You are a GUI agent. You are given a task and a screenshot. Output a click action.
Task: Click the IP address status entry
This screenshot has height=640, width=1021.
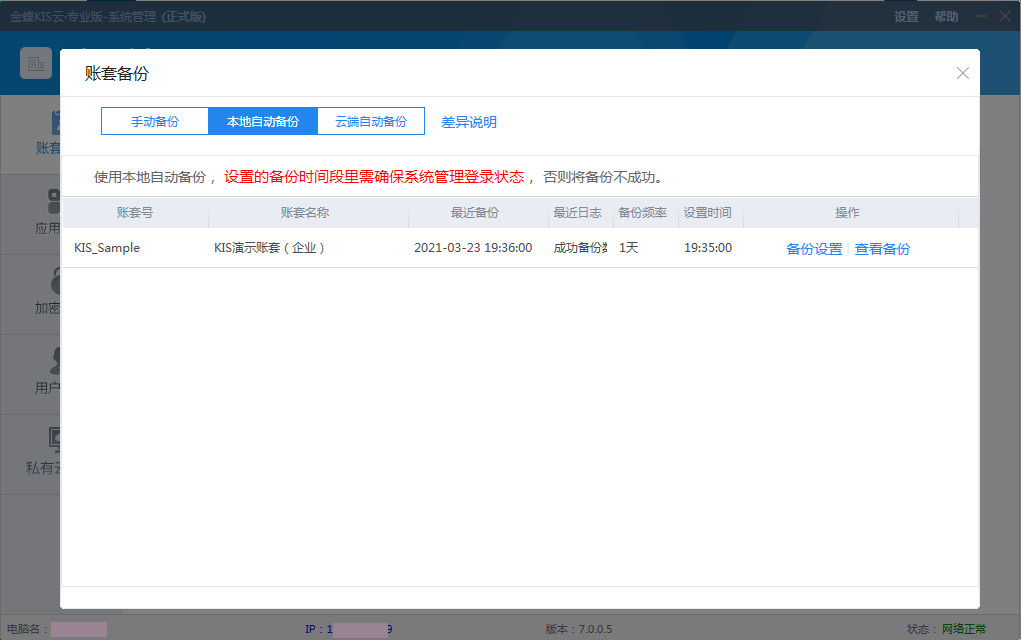coord(348,629)
